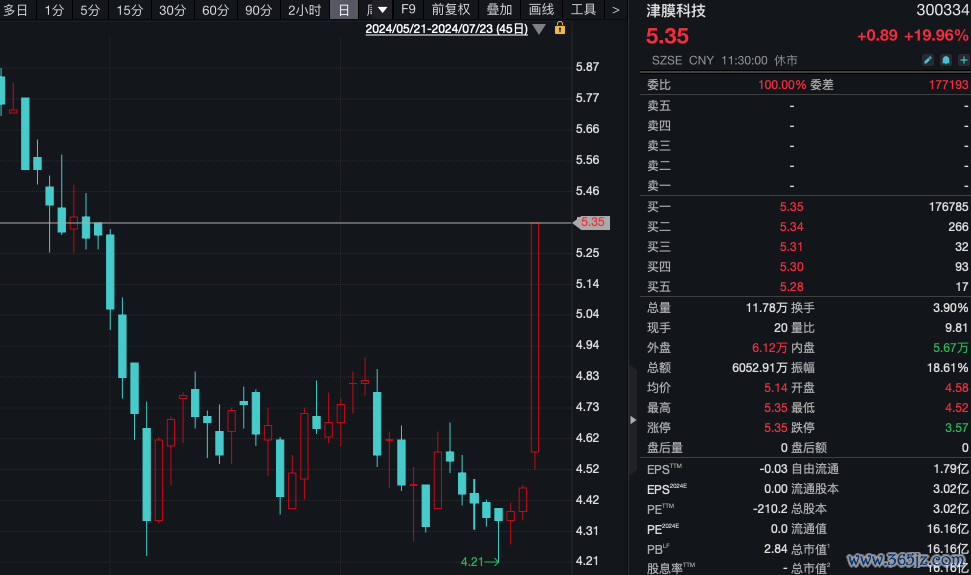Click the PB value 2.84

click(x=775, y=549)
